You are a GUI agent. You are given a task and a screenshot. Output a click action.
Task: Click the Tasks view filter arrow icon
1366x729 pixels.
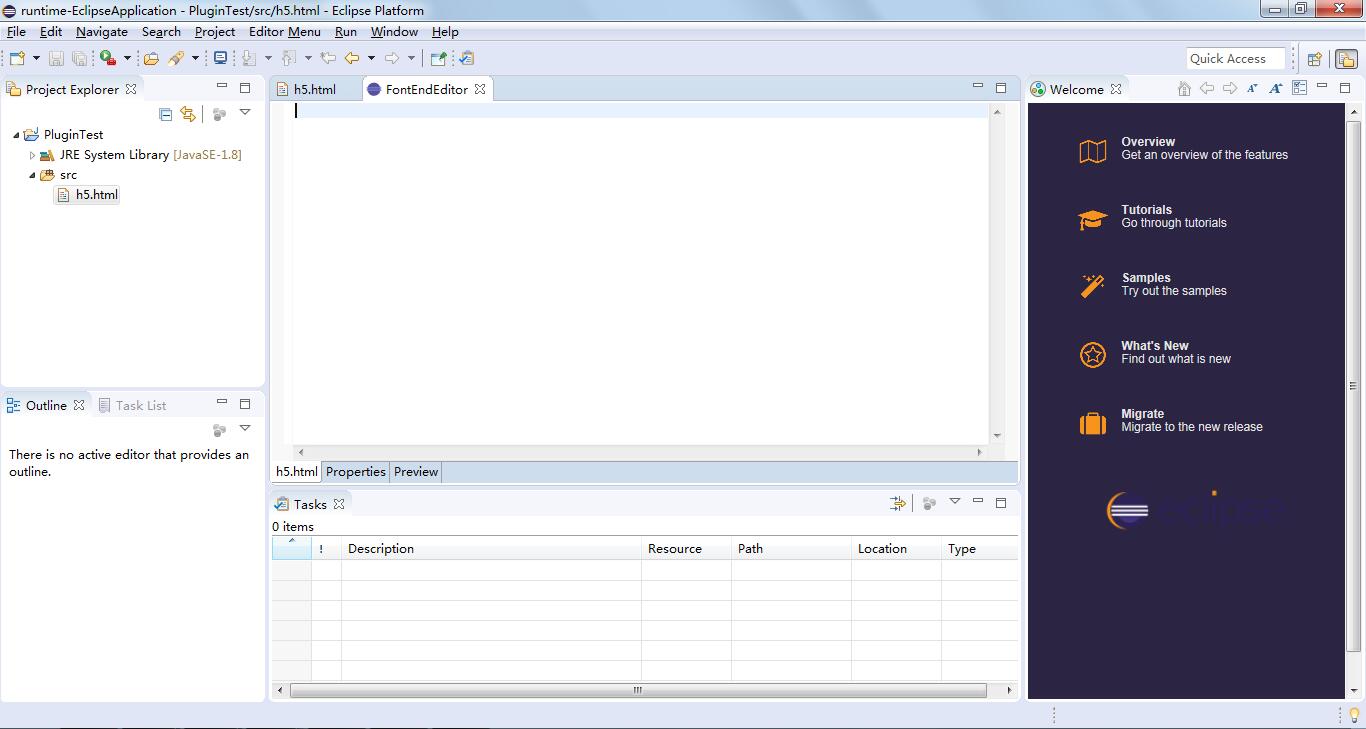coord(897,503)
